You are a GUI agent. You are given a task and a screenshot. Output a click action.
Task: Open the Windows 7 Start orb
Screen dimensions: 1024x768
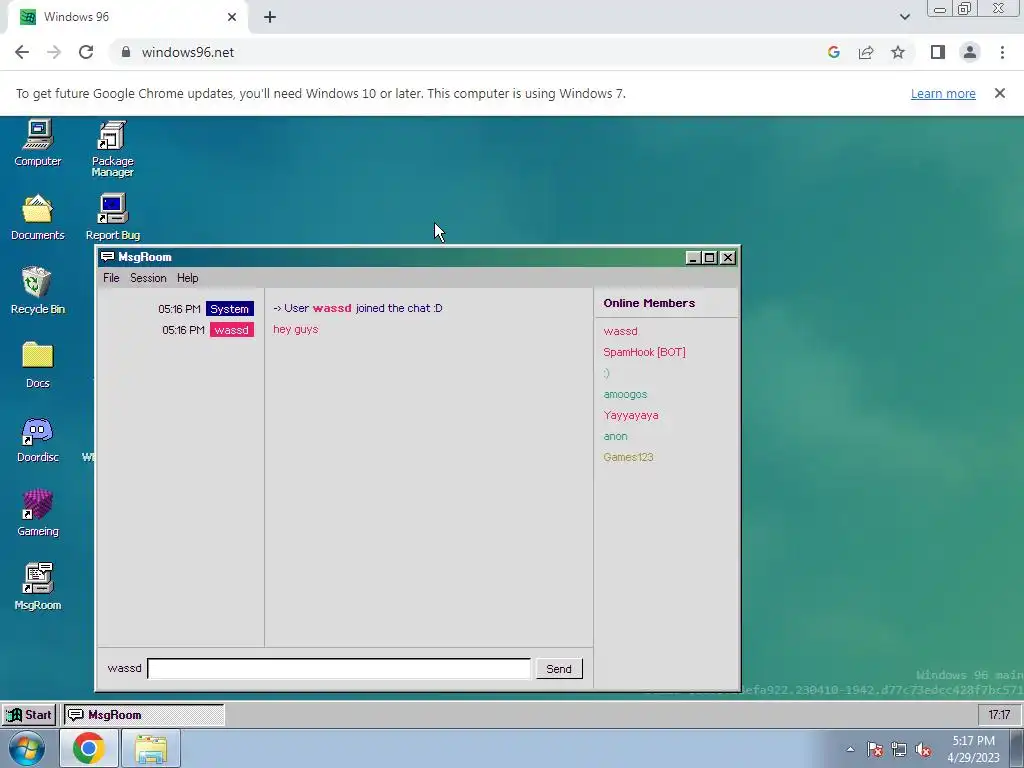coord(27,748)
